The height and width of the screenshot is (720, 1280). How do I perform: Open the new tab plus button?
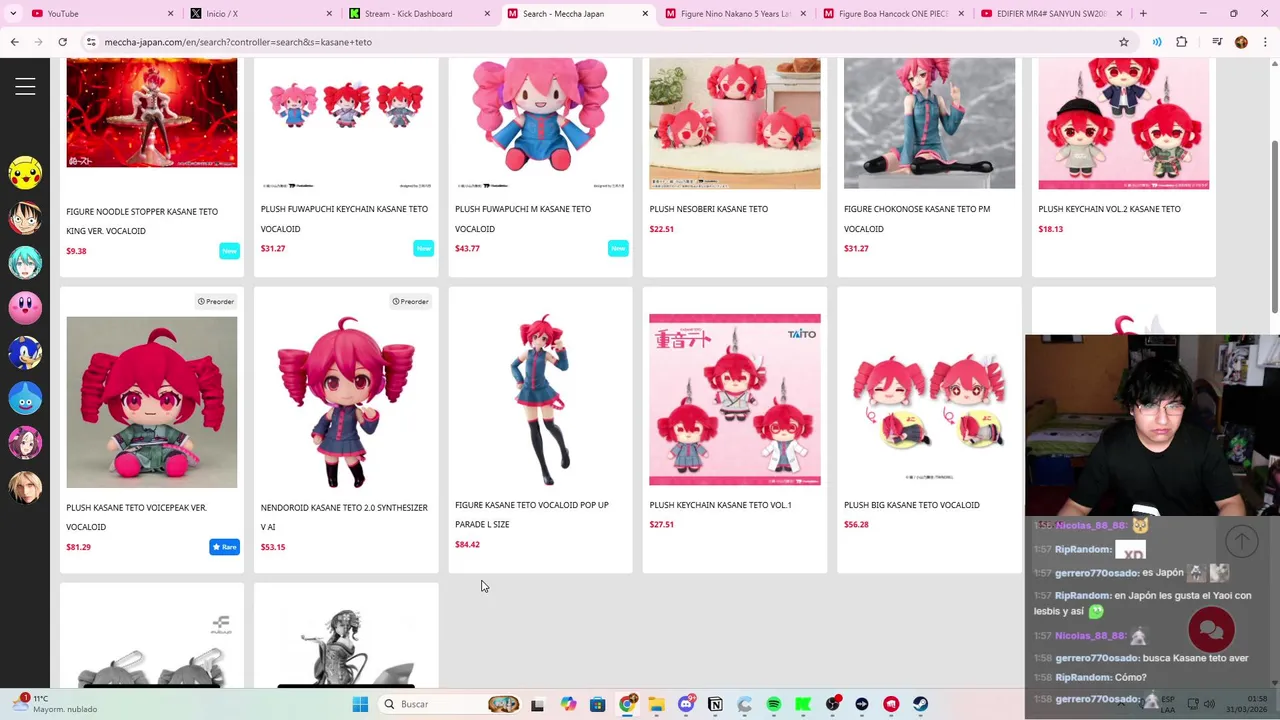pos(1143,13)
